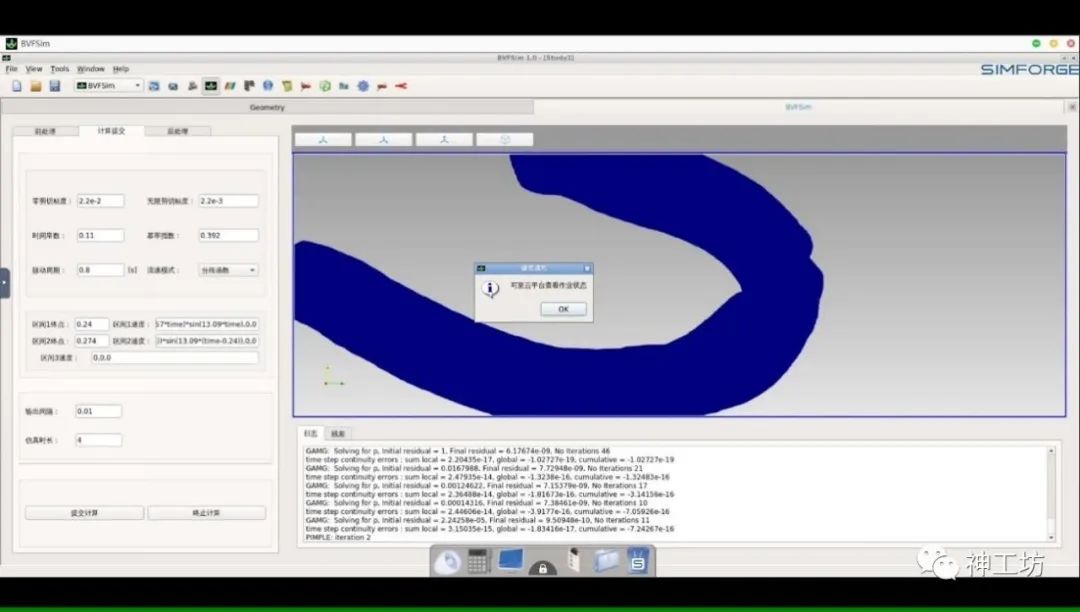Switch to the Geometry tab
Screen dimensions: 1080x612
click(267, 107)
